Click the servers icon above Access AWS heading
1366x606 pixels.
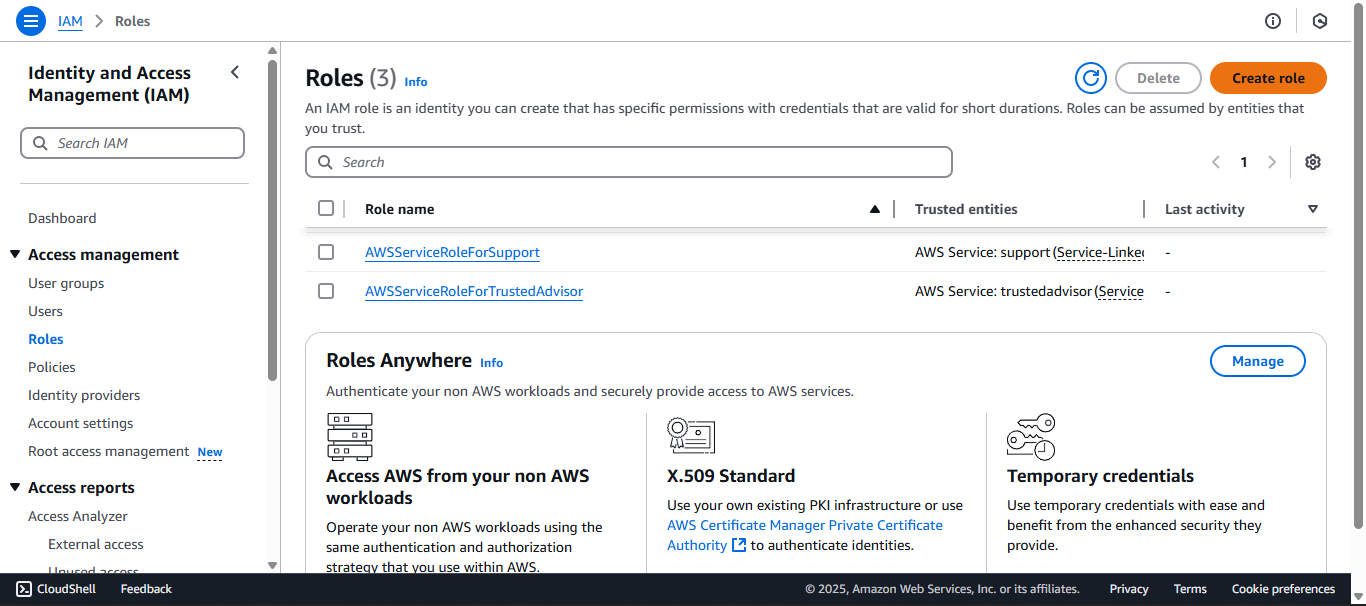click(x=350, y=436)
